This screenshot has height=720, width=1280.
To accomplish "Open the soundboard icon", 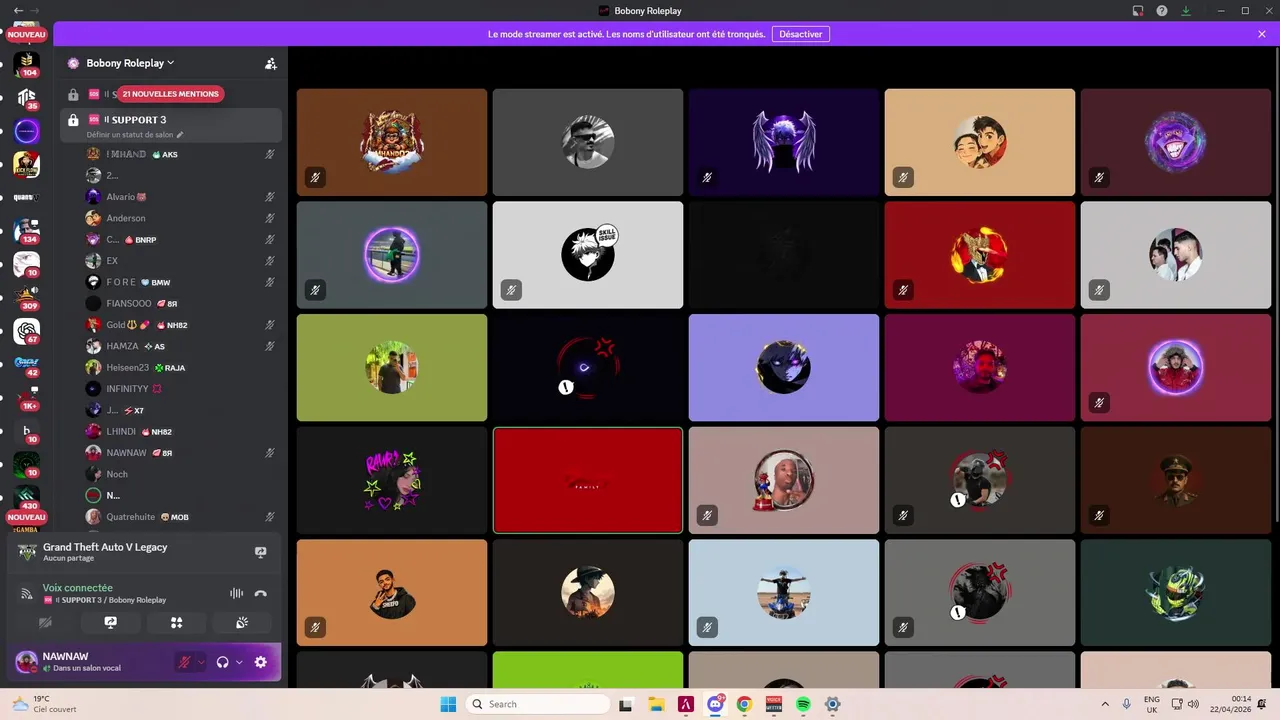I will click(x=242, y=622).
